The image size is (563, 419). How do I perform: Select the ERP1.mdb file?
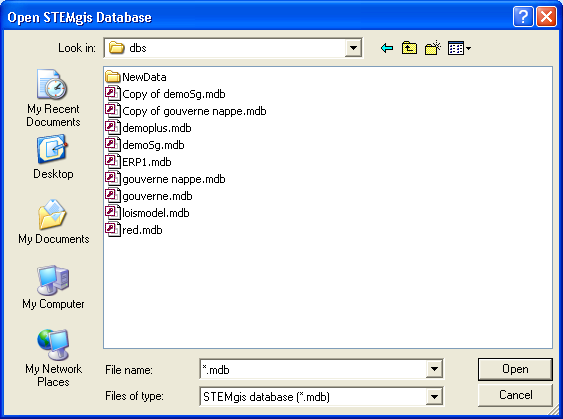pyautogui.click(x=138, y=162)
